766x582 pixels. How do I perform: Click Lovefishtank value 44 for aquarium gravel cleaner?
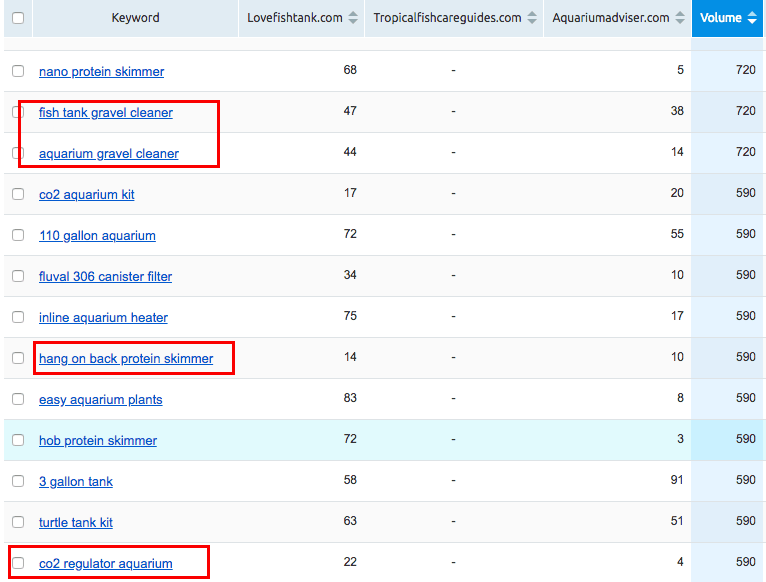(x=350, y=152)
